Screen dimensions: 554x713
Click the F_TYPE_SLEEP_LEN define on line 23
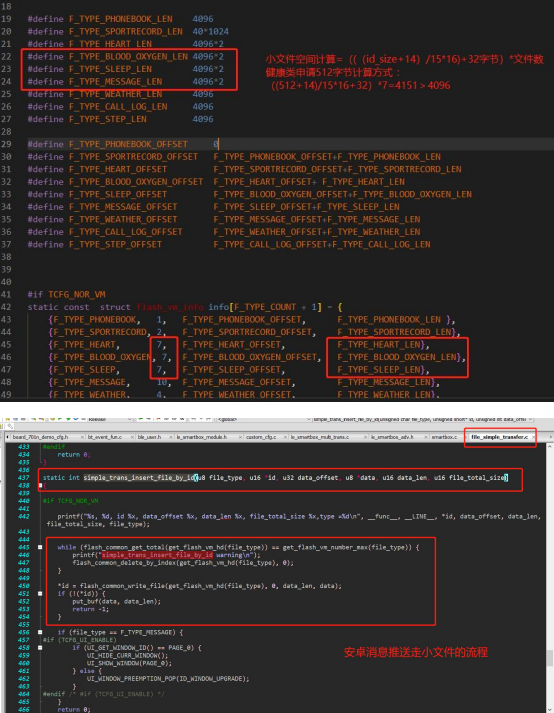coord(126,69)
